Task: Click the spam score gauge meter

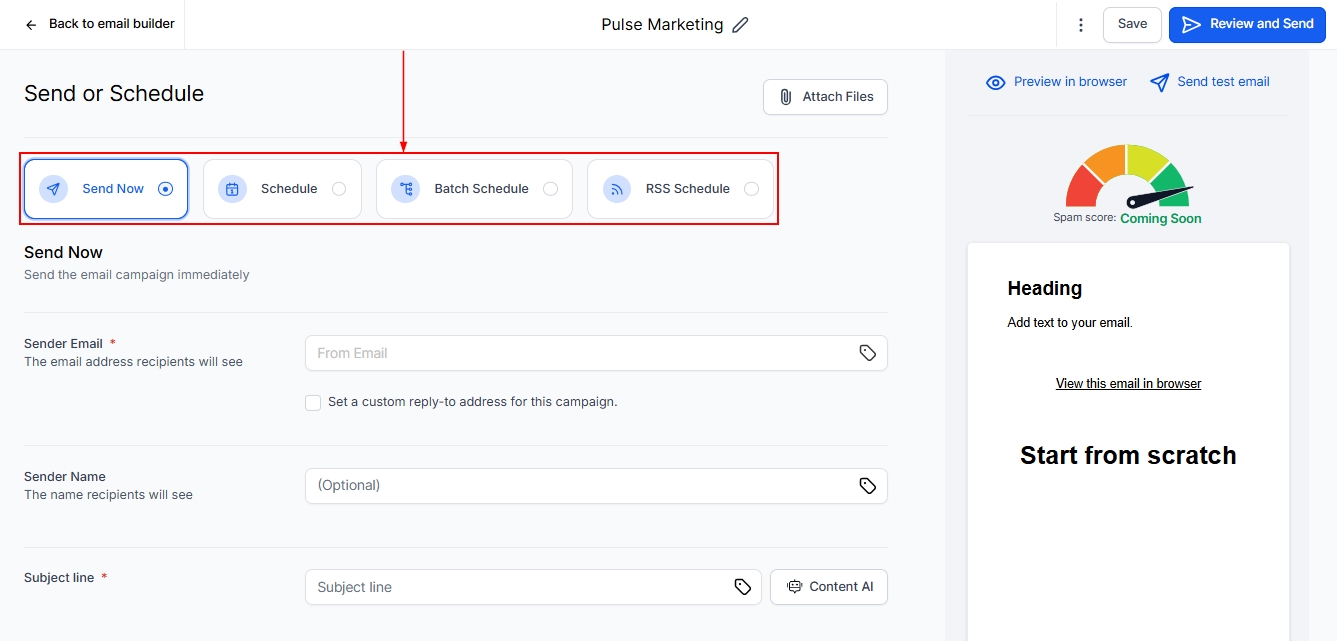Action: (1127, 178)
